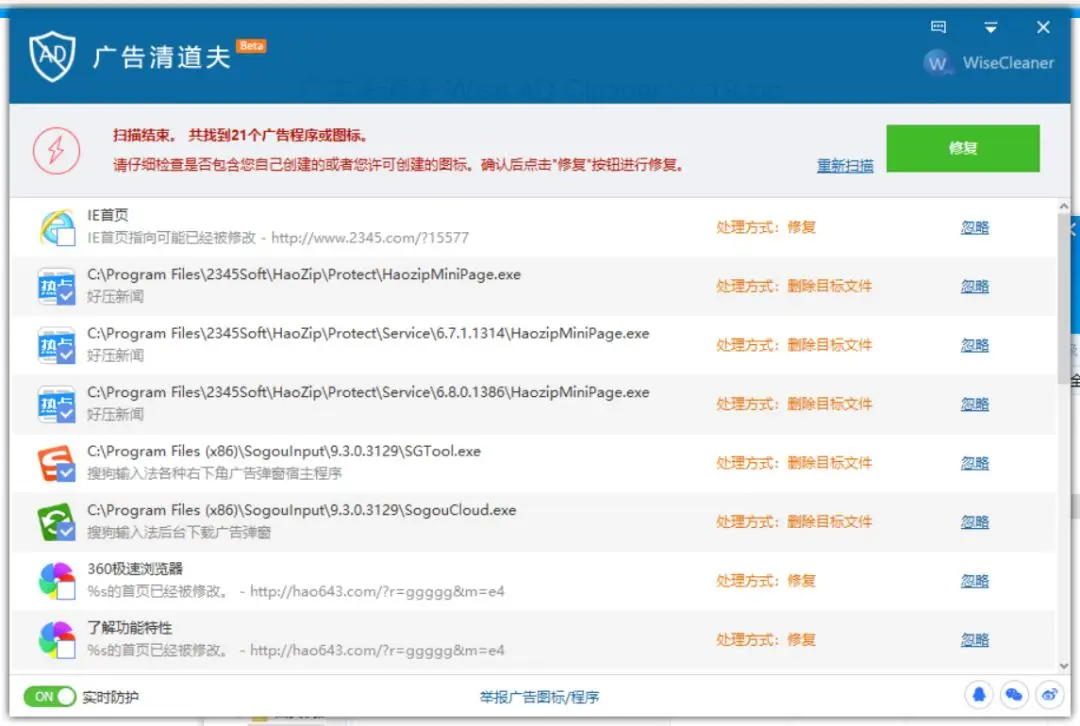This screenshot has height=726, width=1080.
Task: Select 了解功能特性 row title
Action: [129, 628]
